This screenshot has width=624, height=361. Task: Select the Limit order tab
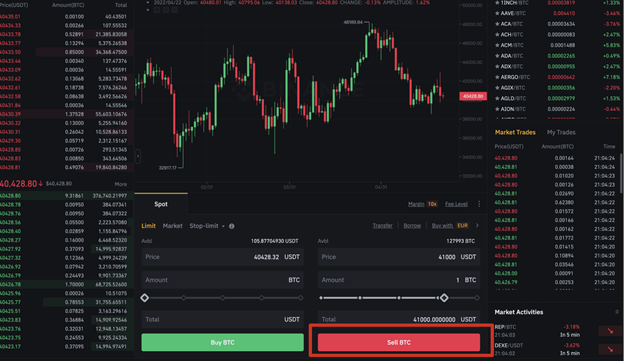[x=148, y=226]
